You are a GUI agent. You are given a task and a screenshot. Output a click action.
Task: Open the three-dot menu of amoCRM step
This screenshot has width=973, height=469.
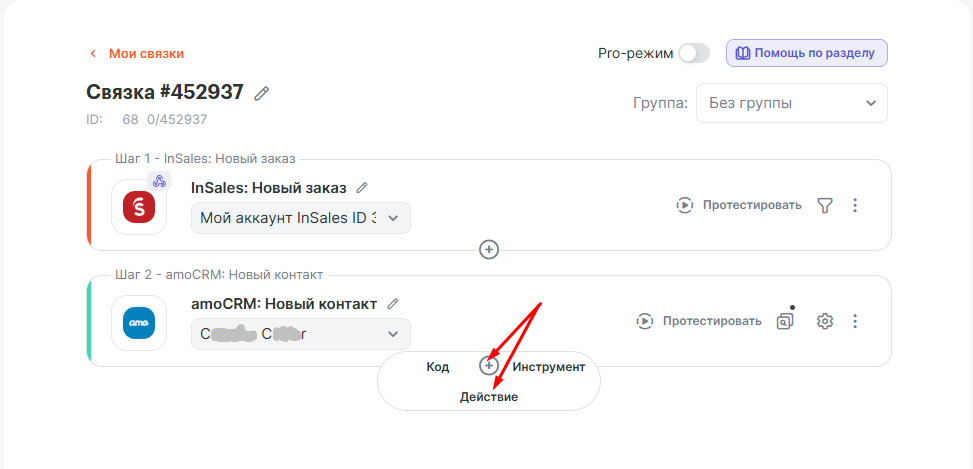point(855,321)
